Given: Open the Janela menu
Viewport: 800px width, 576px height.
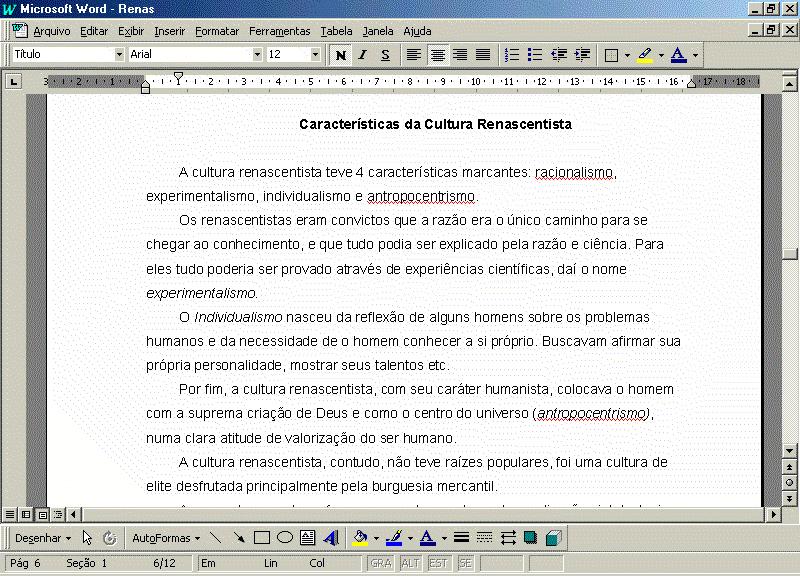Looking at the screenshot, I should pos(378,31).
